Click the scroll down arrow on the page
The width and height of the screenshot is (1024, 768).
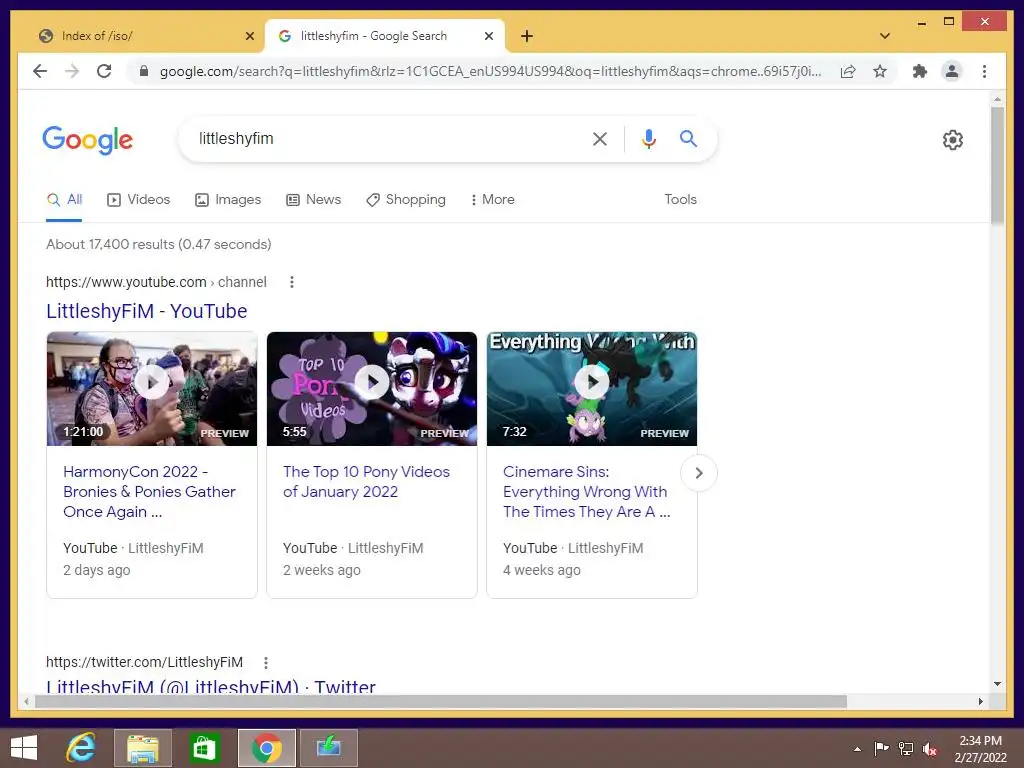tap(997, 684)
